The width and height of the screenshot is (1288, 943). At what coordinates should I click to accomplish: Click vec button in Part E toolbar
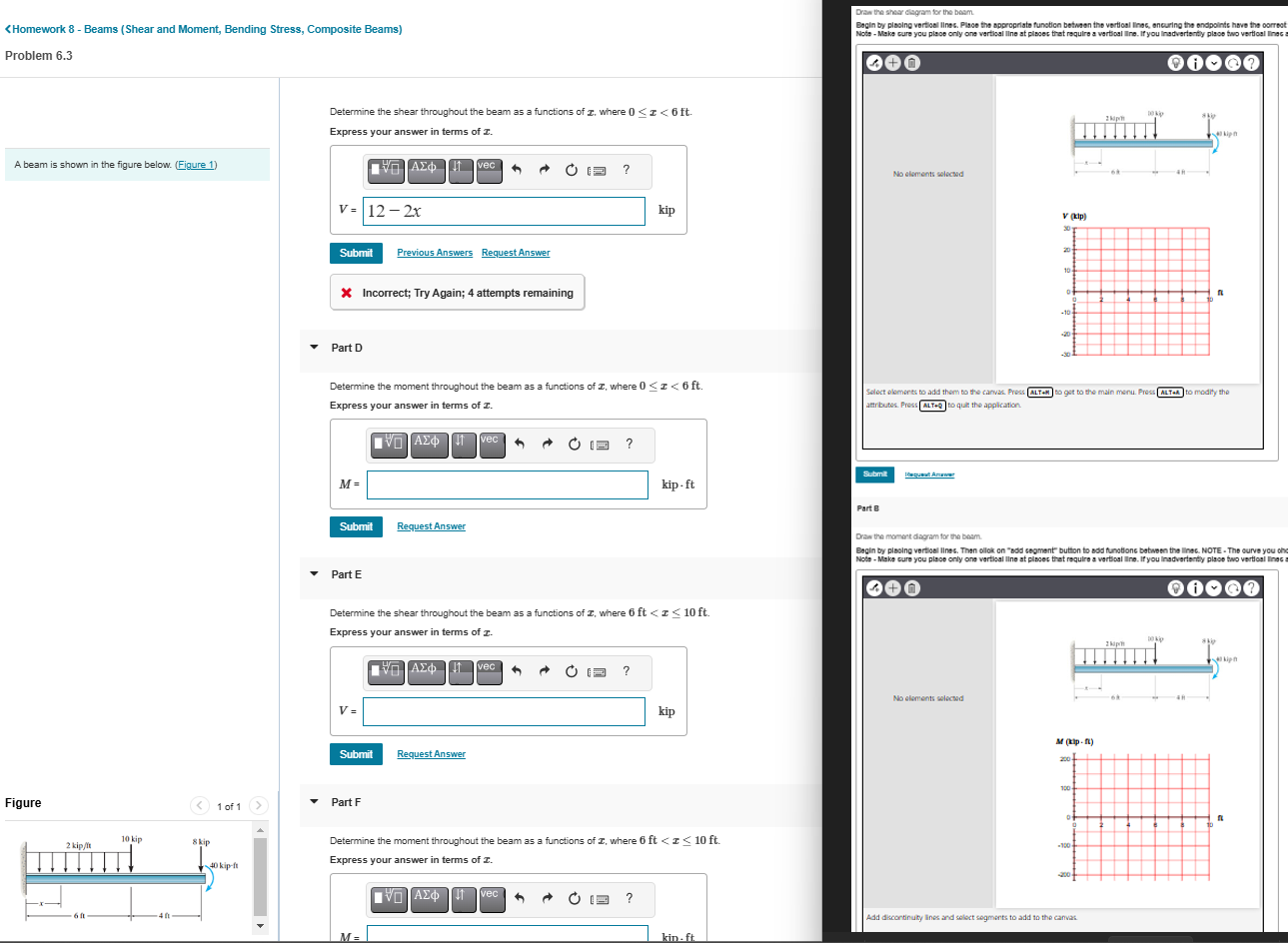tap(487, 670)
